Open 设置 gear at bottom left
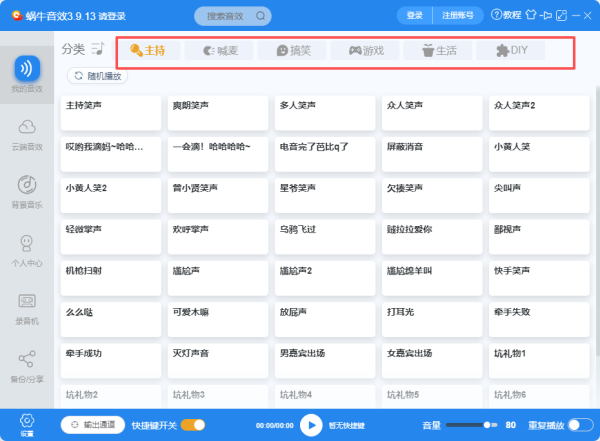This screenshot has width=600, height=441. 27,425
